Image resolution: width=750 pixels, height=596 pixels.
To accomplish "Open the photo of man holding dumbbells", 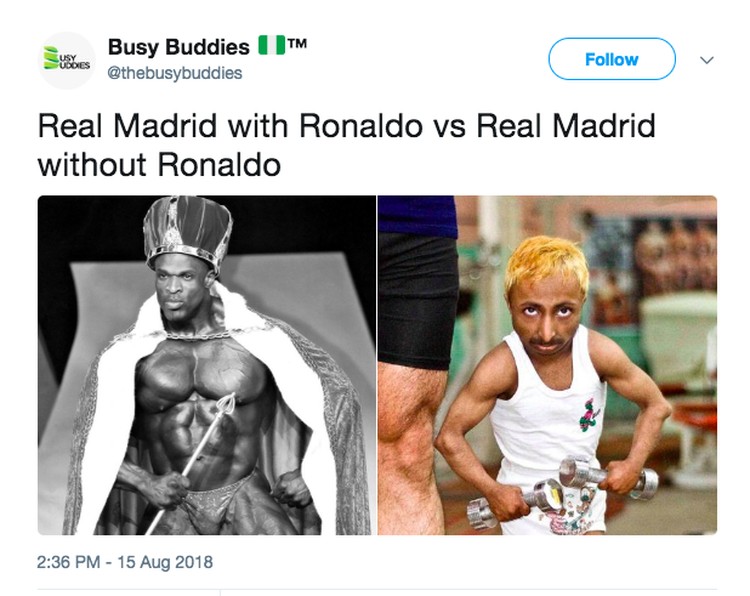I will click(x=547, y=365).
